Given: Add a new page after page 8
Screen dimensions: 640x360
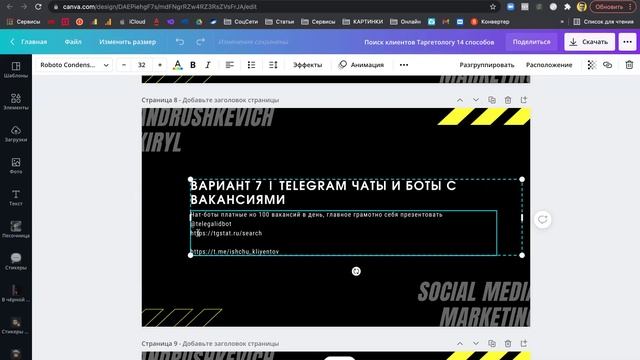Looking at the screenshot, I should tap(524, 100).
